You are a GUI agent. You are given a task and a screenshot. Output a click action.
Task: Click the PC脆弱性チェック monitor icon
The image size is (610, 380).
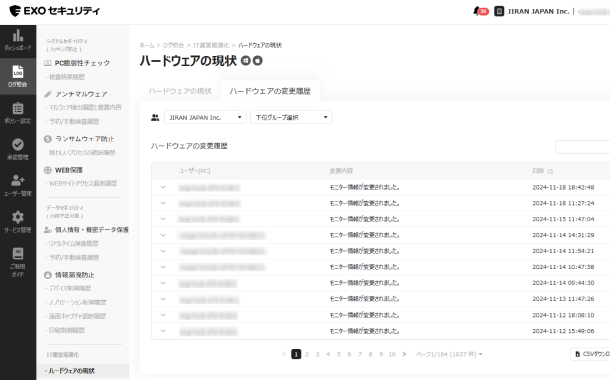[47, 63]
